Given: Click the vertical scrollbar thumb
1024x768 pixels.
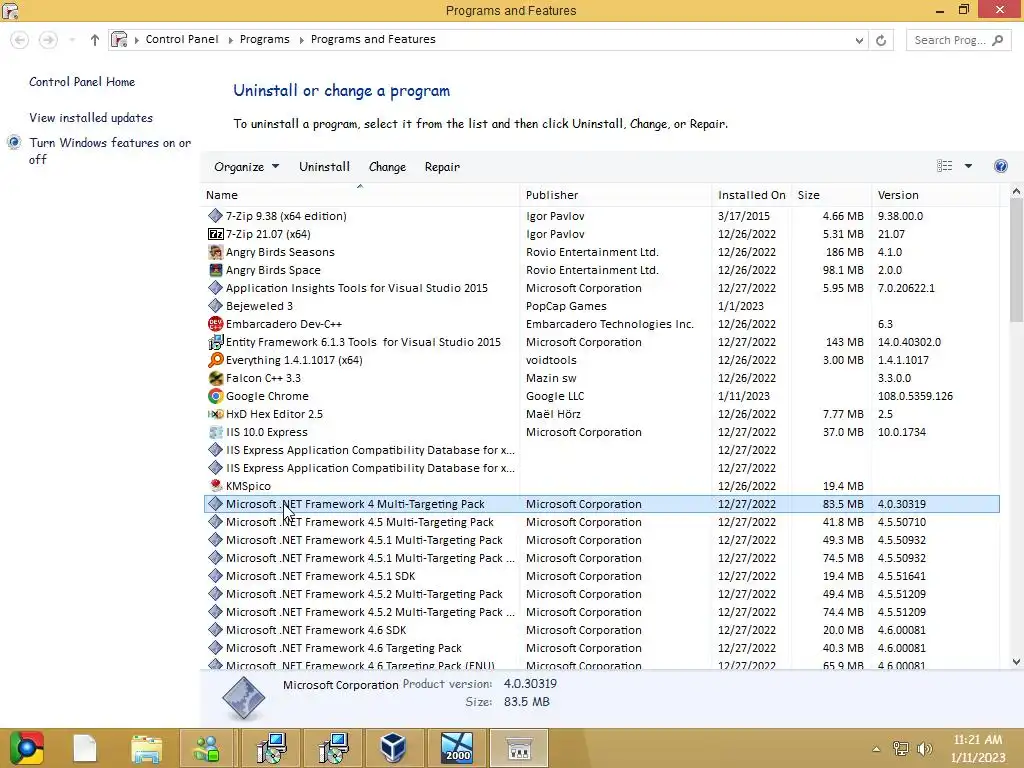Looking at the screenshot, I should tap(1016, 260).
